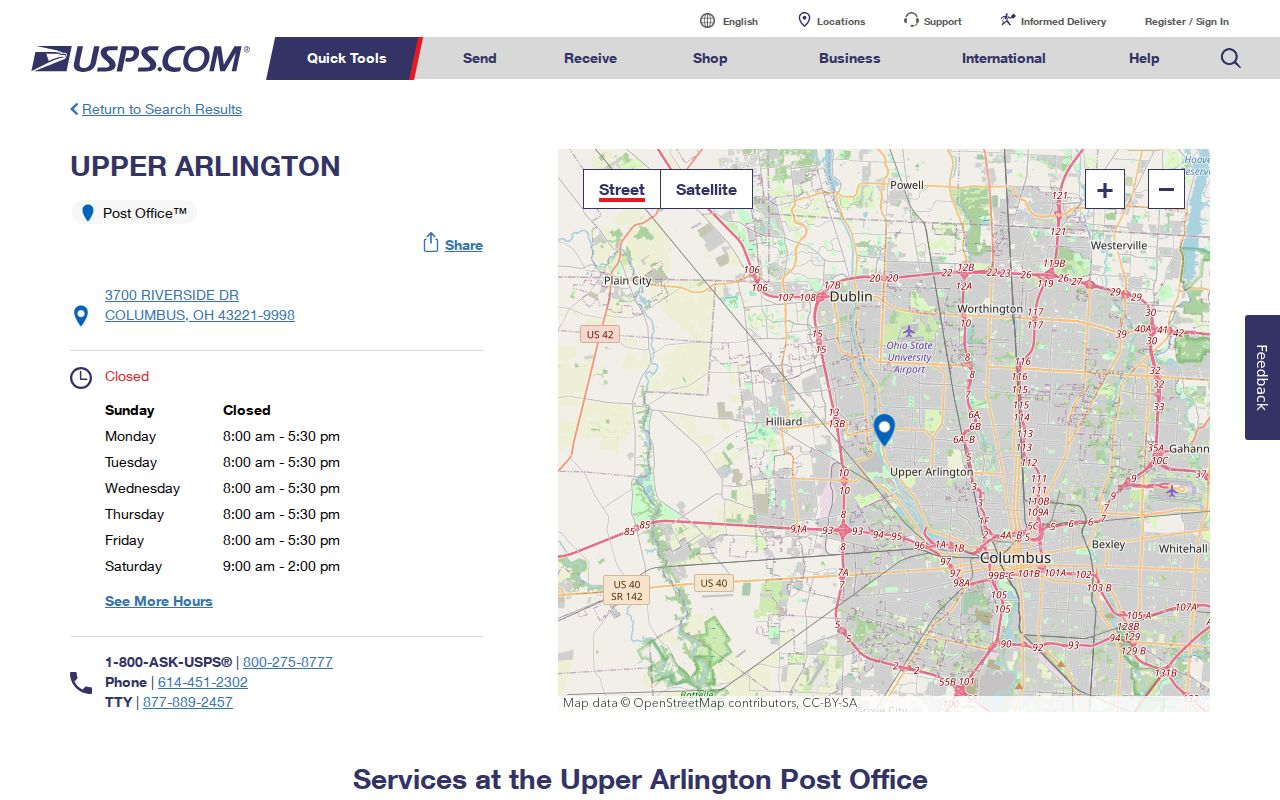This screenshot has height=800, width=1280.
Task: Click the Post Office™ label
Action: click(x=145, y=213)
